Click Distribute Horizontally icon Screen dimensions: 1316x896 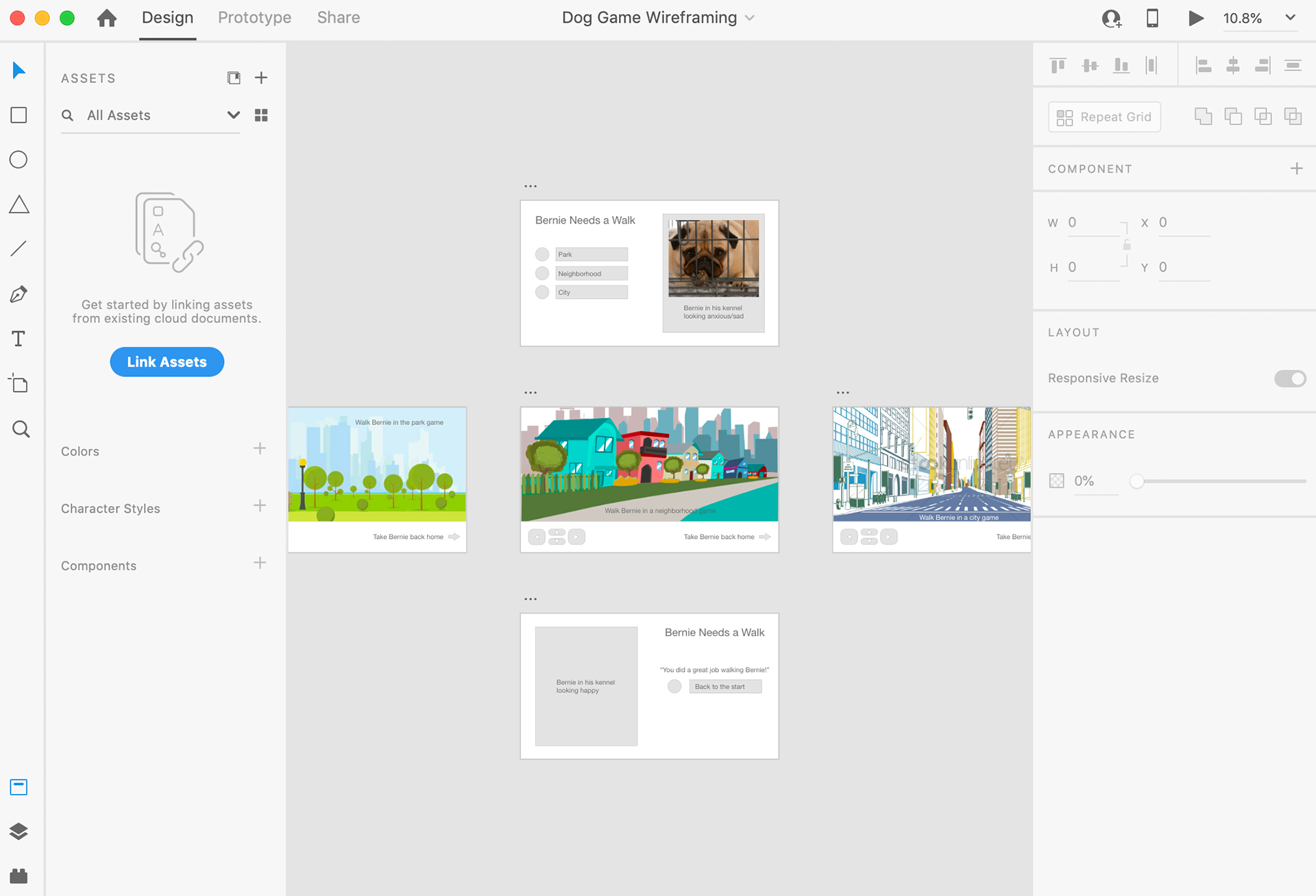tap(1151, 65)
